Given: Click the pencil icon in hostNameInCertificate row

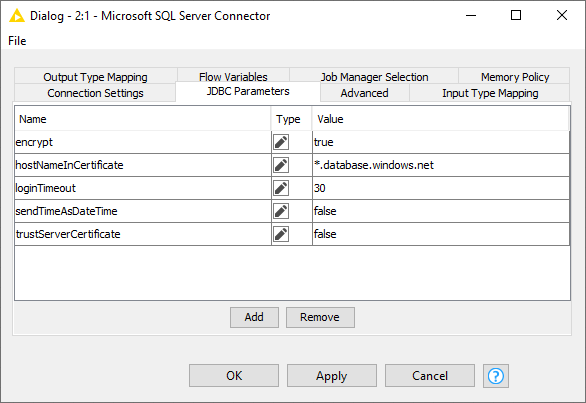Looking at the screenshot, I should [281, 165].
